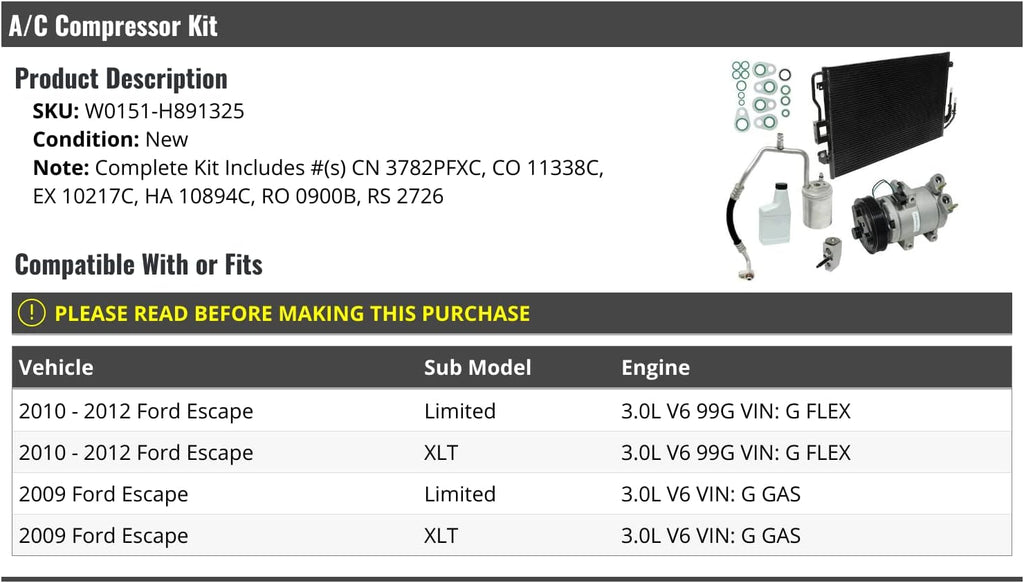Click the Product Description heading

click(121, 79)
